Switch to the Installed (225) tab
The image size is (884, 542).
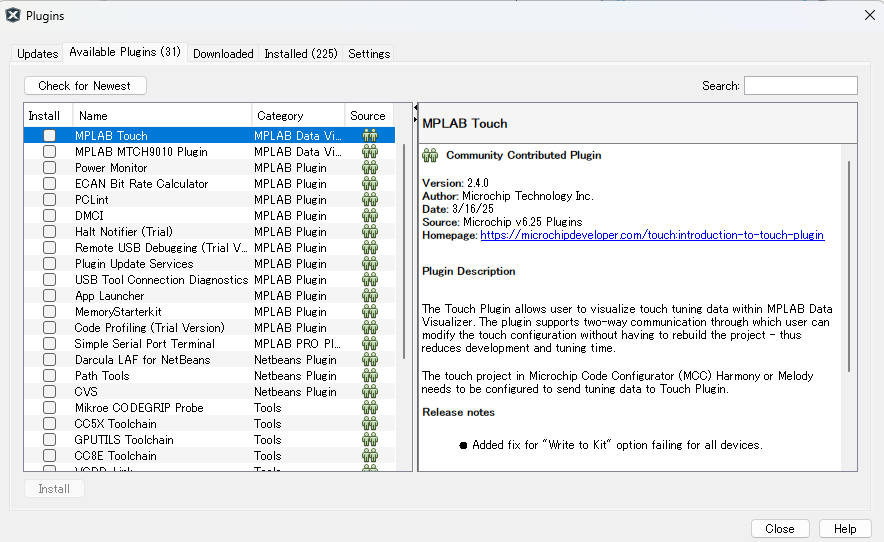[x=300, y=53]
